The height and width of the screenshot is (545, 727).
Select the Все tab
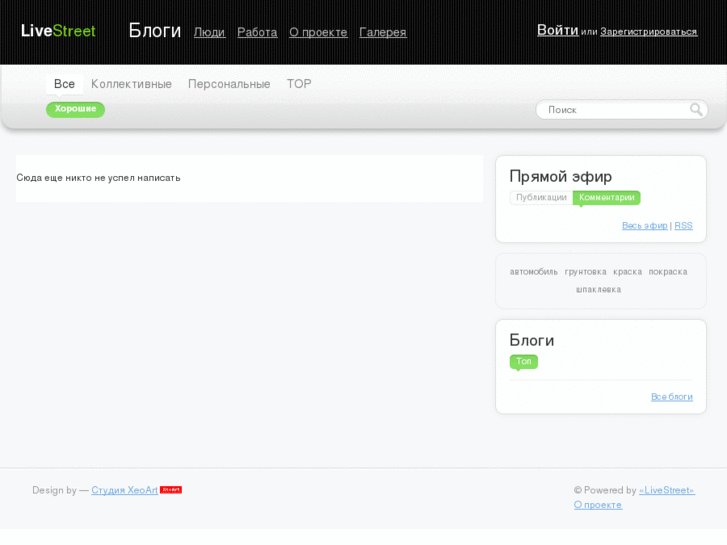pyautogui.click(x=64, y=84)
